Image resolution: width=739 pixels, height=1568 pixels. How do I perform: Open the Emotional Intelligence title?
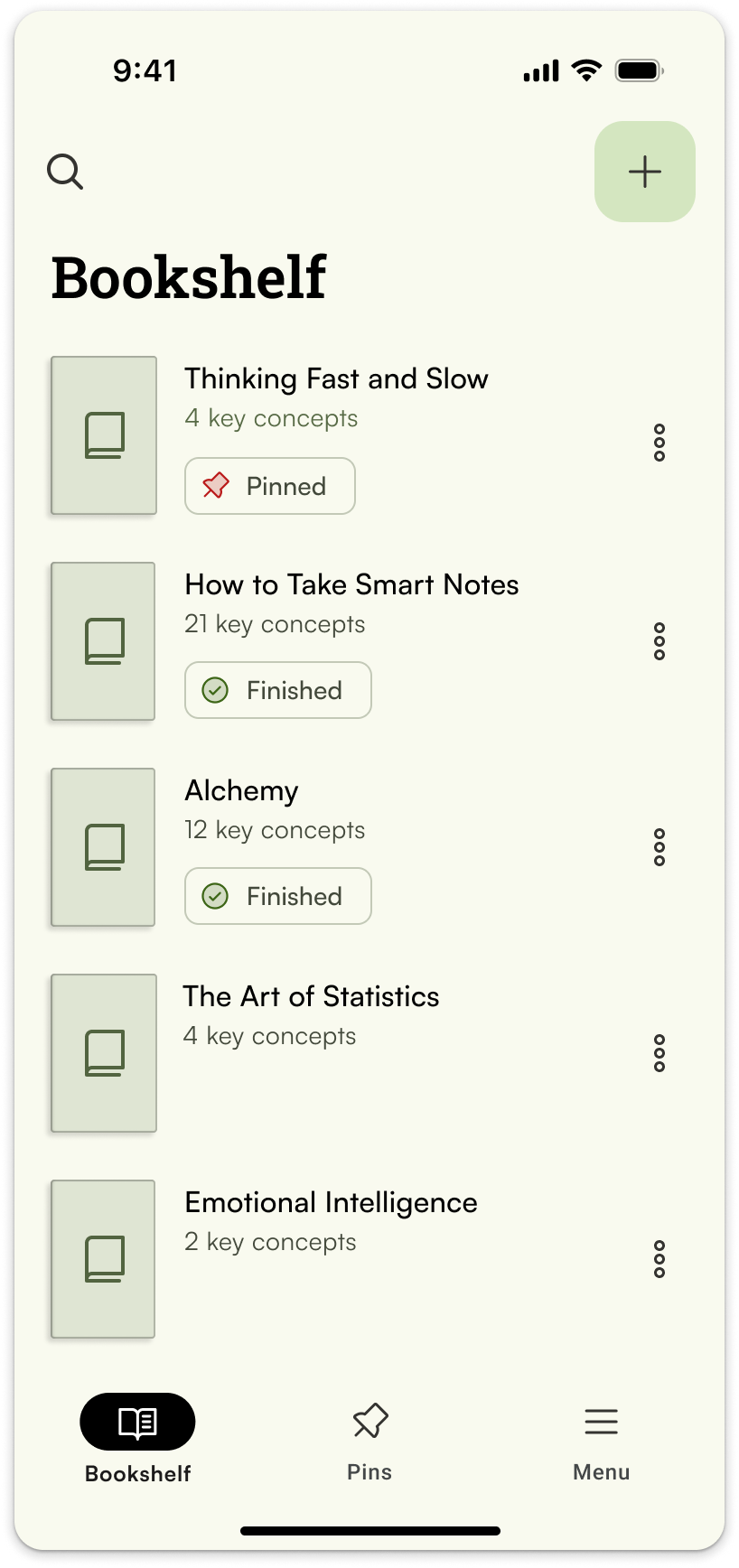coord(331,1202)
